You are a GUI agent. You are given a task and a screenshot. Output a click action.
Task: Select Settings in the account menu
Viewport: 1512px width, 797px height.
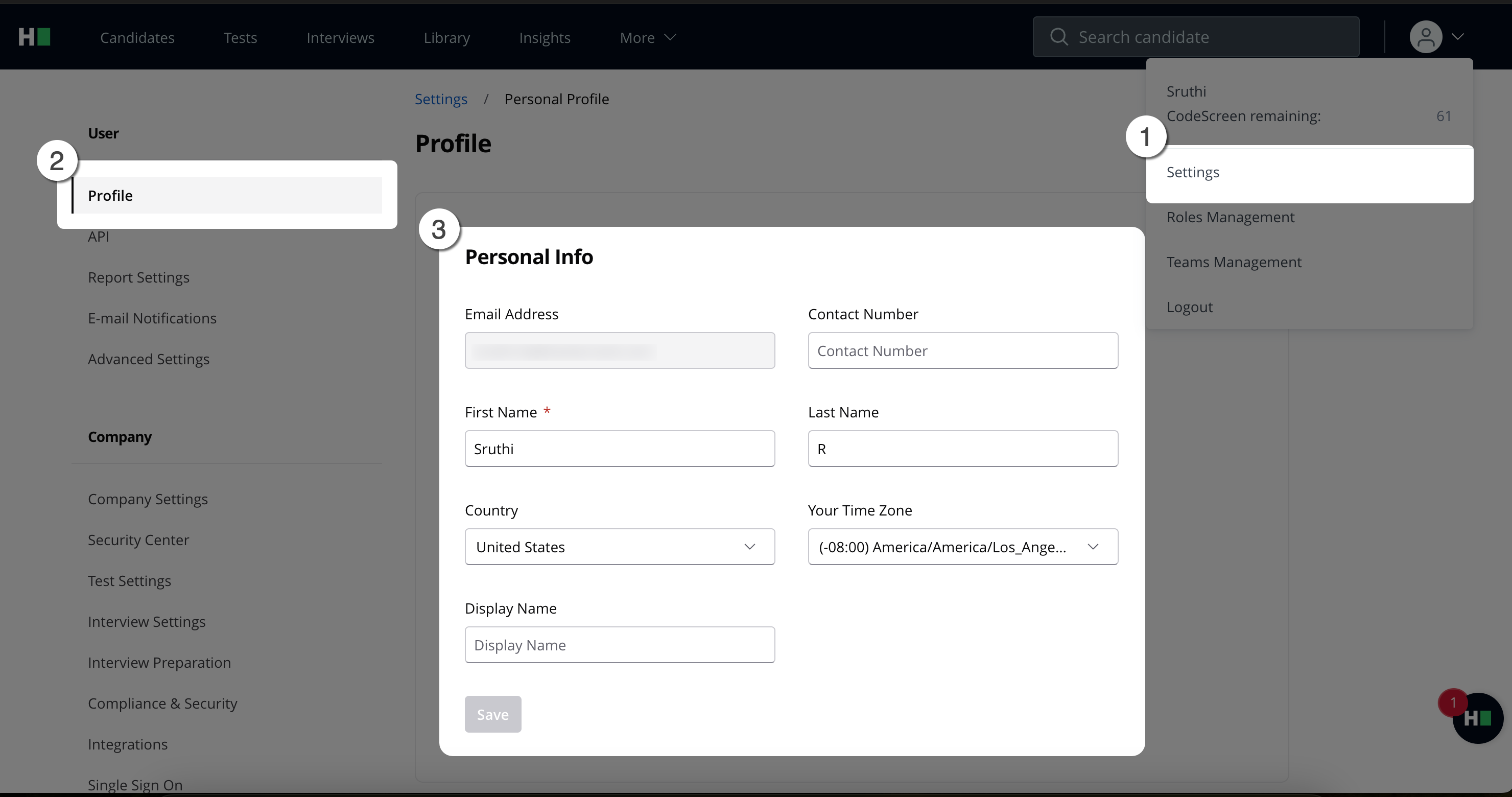tap(1193, 173)
